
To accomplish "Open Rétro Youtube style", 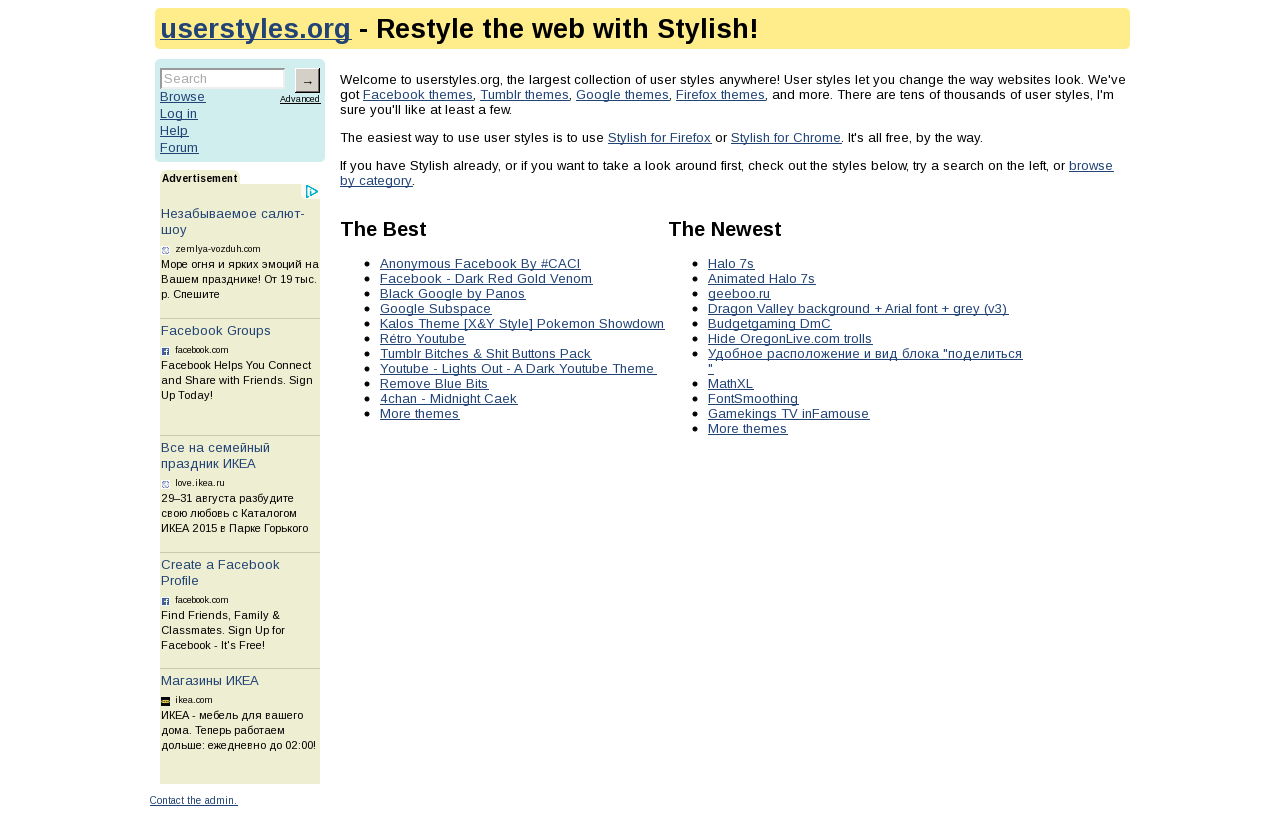I will click(x=422, y=339).
